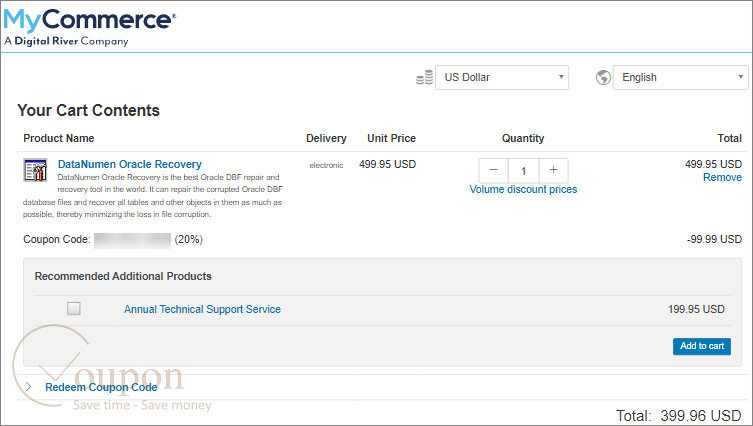753x426 pixels.
Task: Click the quantity field showing 1
Action: pyautogui.click(x=523, y=170)
